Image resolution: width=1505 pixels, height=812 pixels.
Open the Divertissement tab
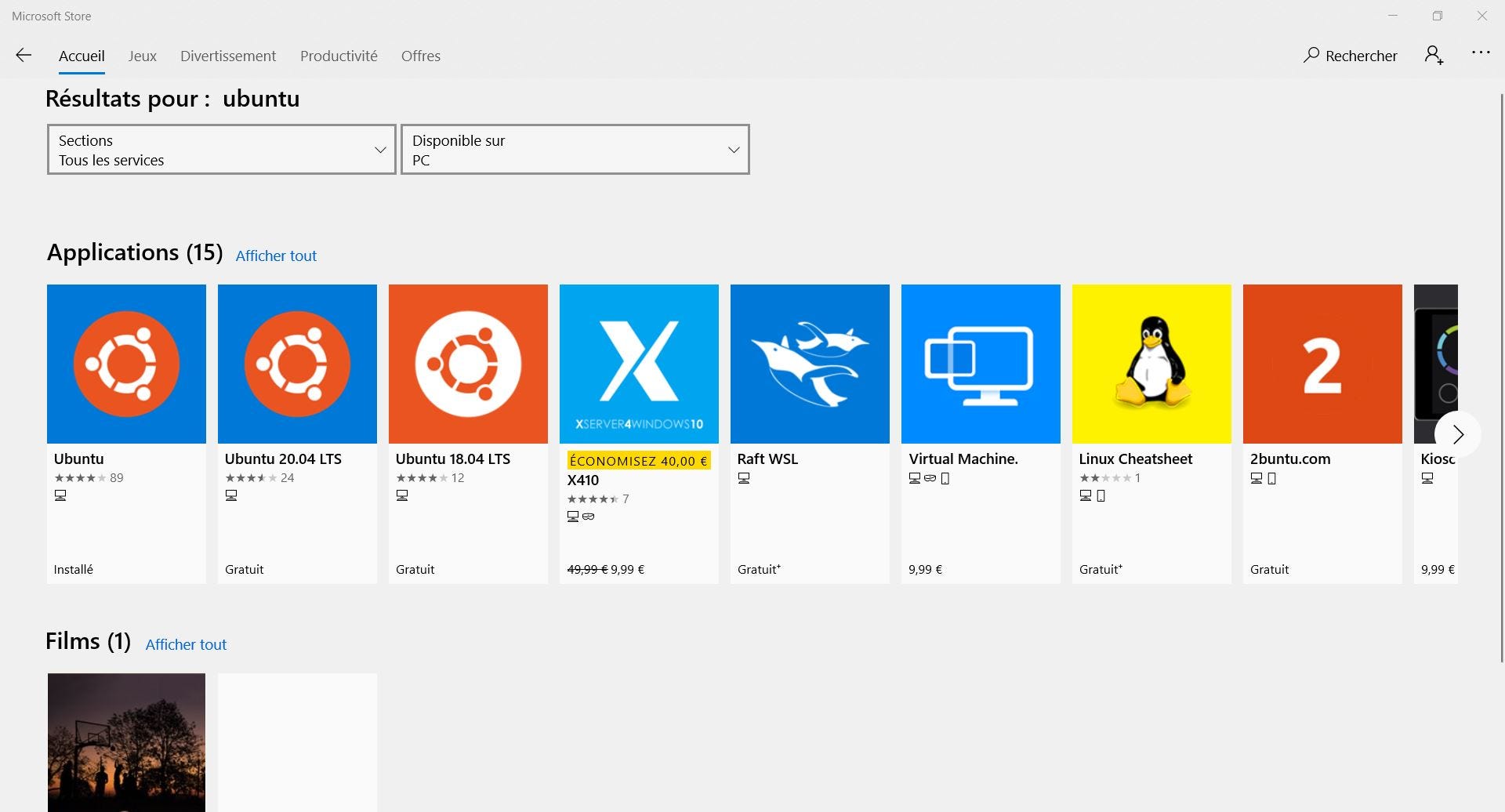228,56
